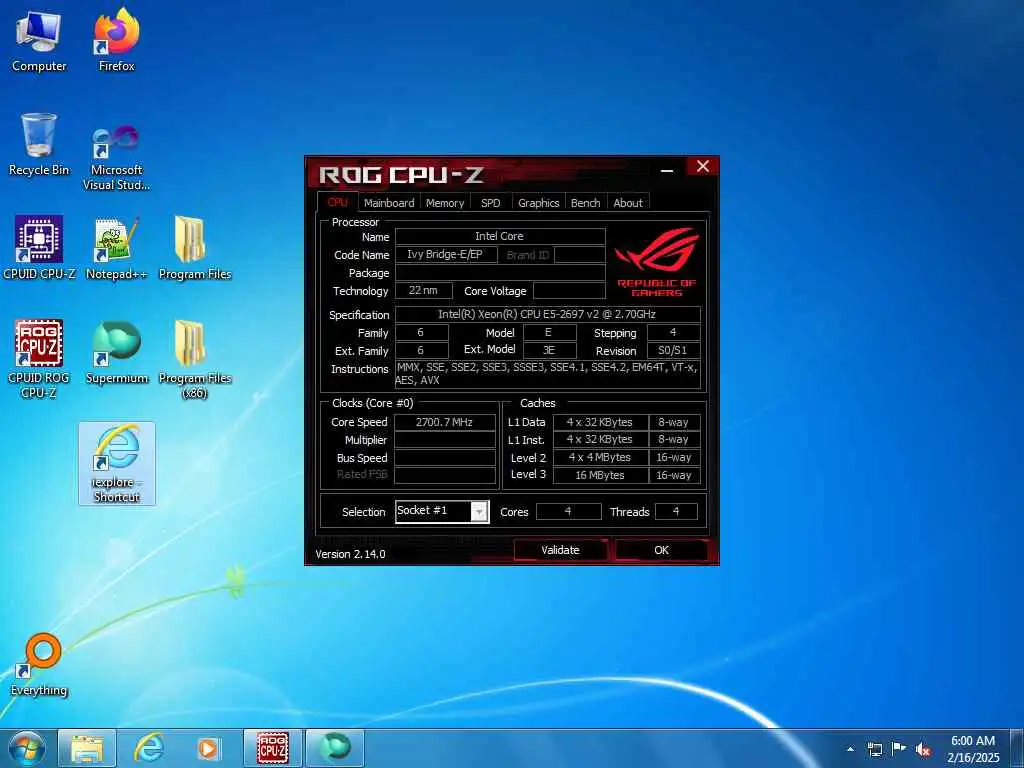The image size is (1024, 768).
Task: Select the iexplore Shortcut desktop icon
Action: click(x=117, y=464)
